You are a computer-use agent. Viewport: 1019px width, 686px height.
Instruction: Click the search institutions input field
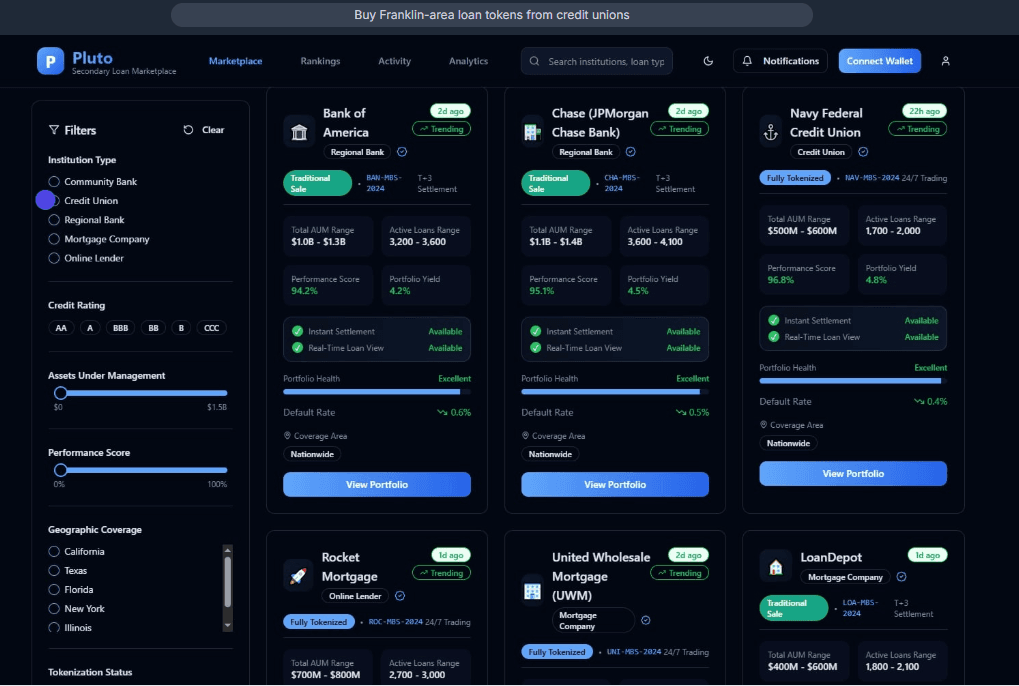point(597,61)
